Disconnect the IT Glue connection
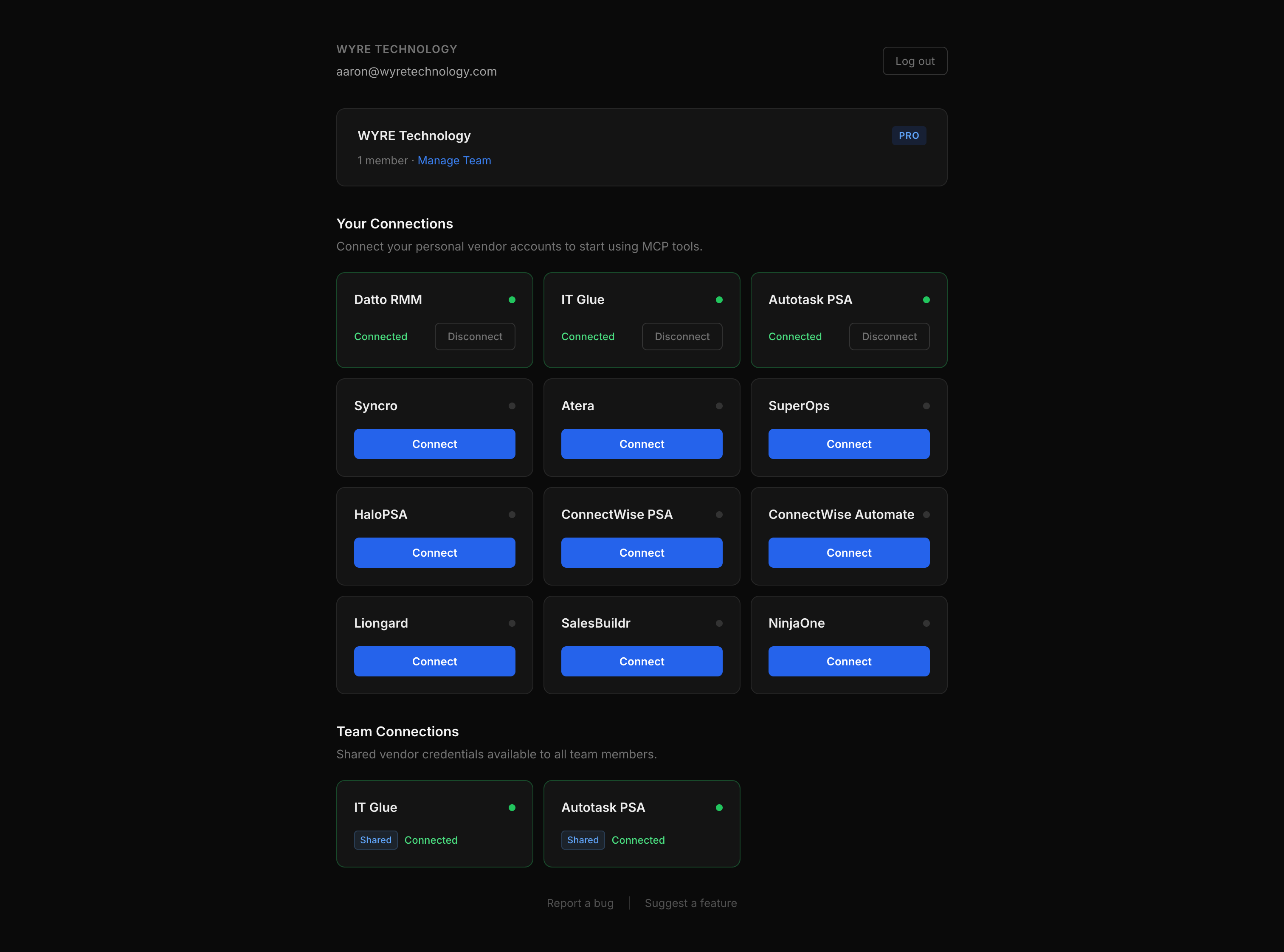 pyautogui.click(x=682, y=337)
